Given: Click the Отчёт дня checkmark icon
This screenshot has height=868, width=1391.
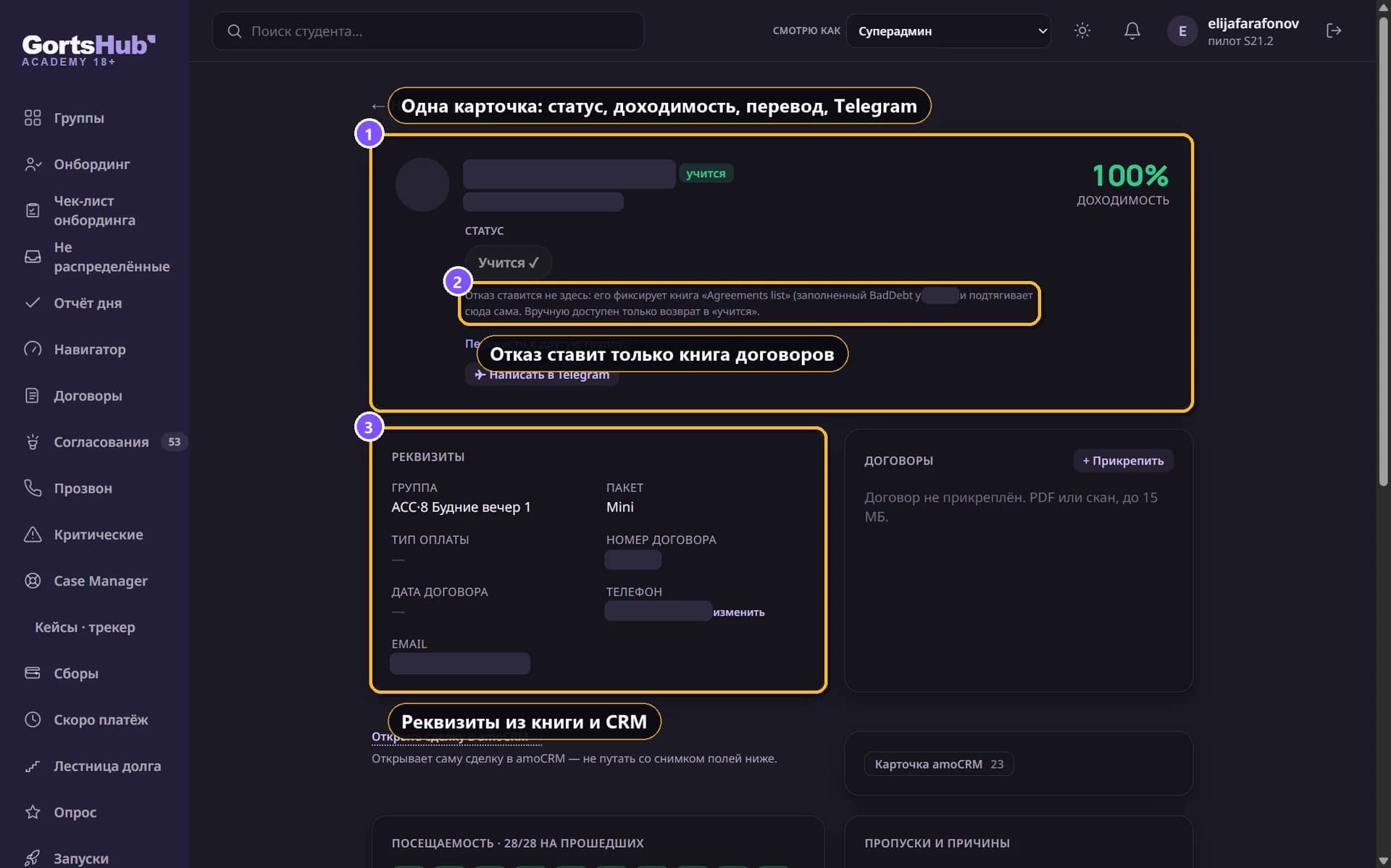Looking at the screenshot, I should click(x=33, y=303).
